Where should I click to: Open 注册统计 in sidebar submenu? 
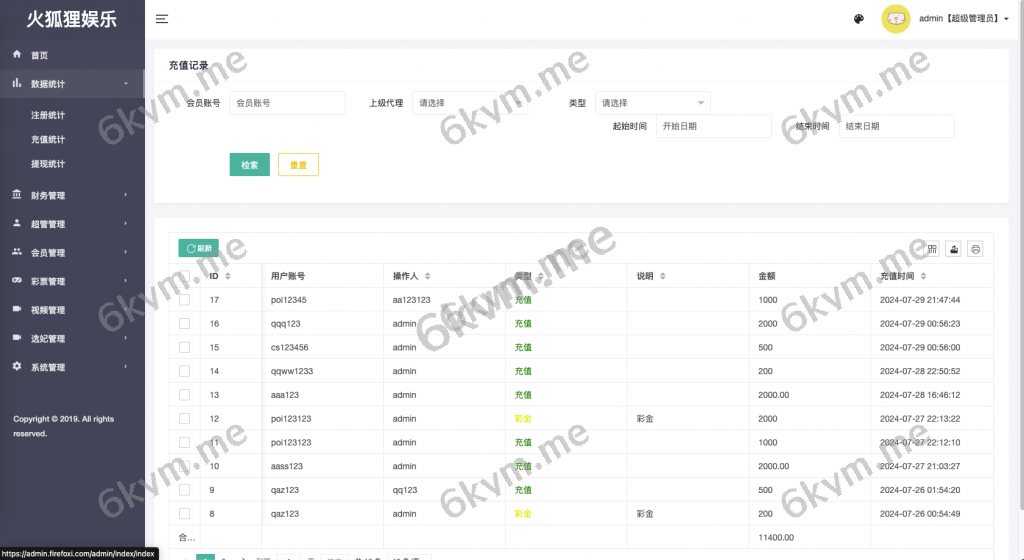coord(48,115)
